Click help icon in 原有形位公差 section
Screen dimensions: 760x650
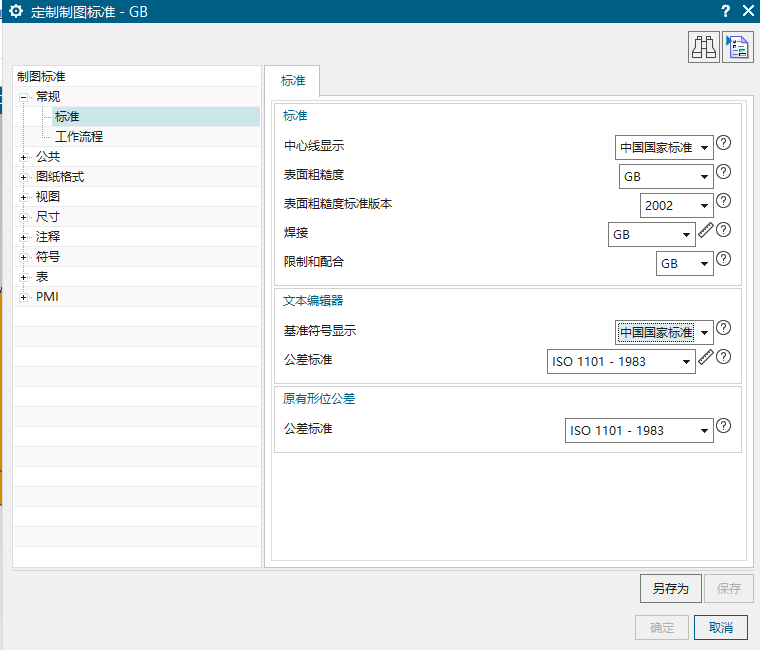724,426
